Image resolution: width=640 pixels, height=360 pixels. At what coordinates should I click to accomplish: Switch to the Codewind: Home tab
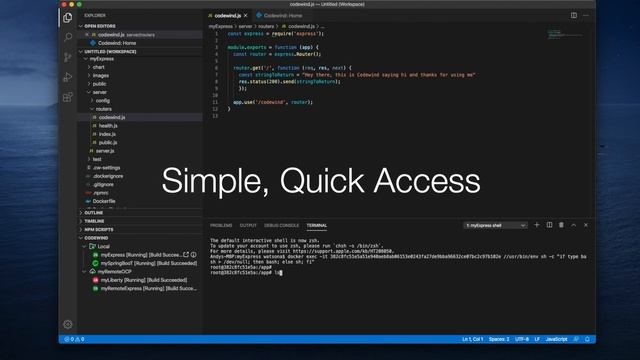[283, 16]
